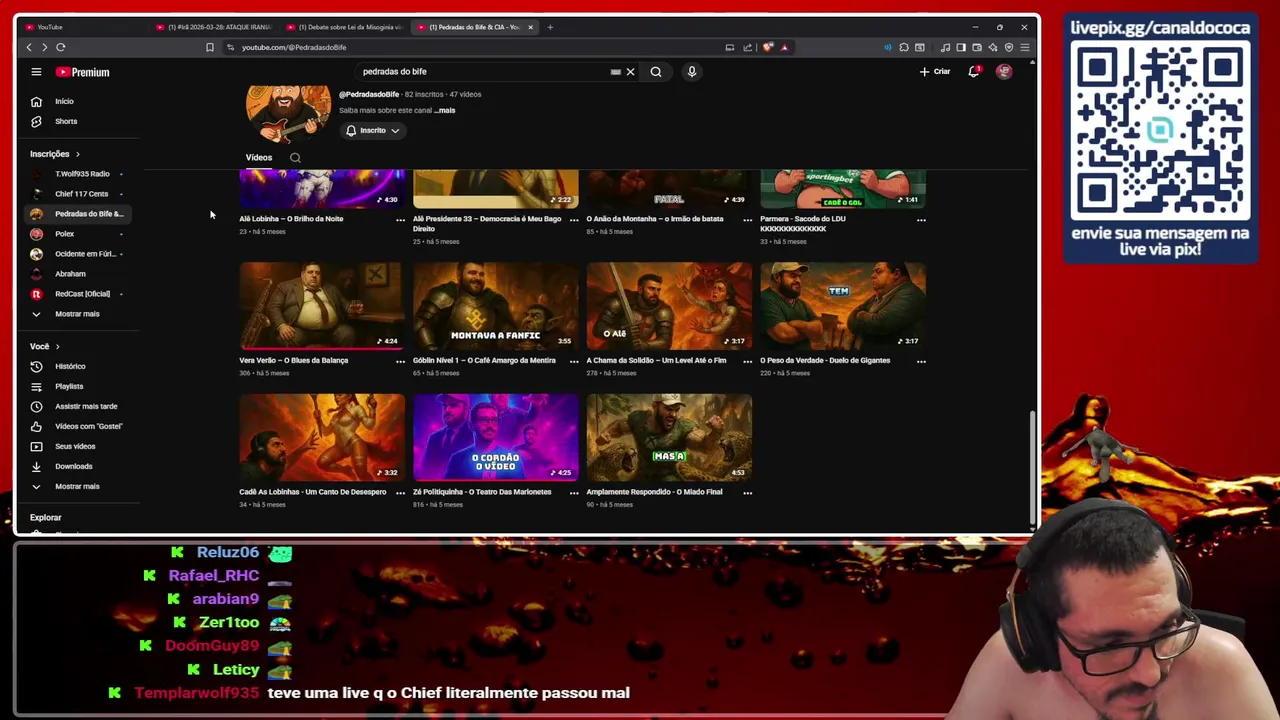Open the Brave VPN shield icon
Screen dimensions: 1280x720
pos(1009,47)
